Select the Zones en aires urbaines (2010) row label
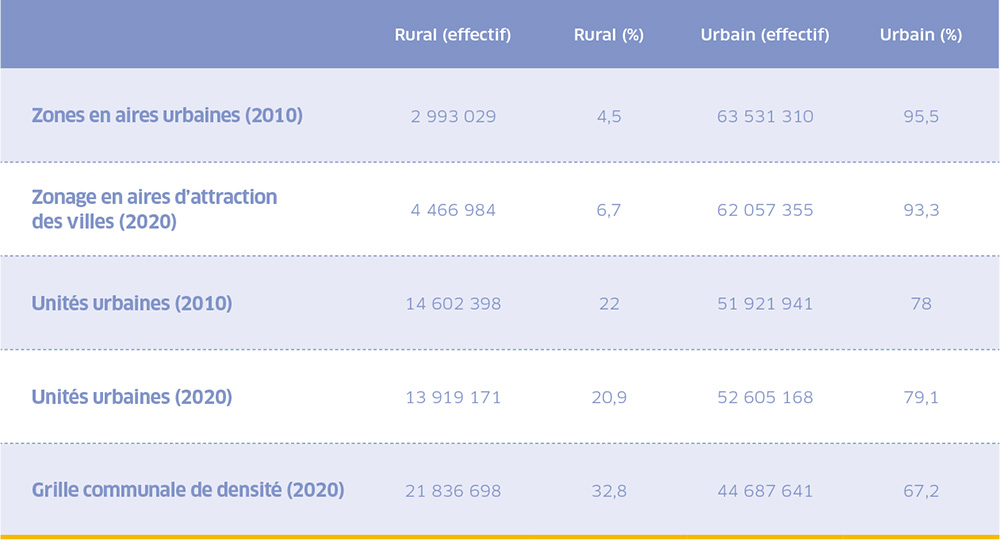Screen dimensions: 1000x542 [167, 115]
